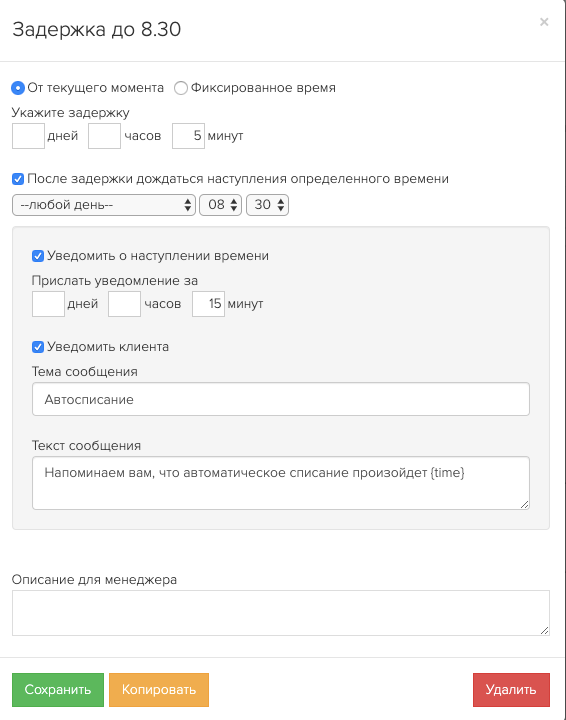This screenshot has height=720, width=566.
Task: Toggle 'Уведомить о наступлении времени' checkbox
Action: (x=38, y=256)
